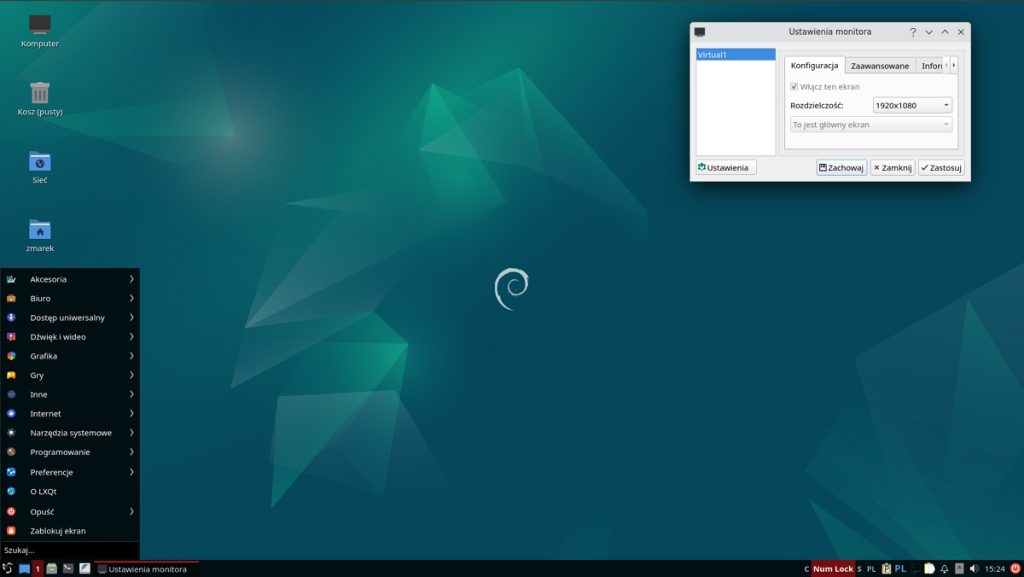The image size is (1024, 577).
Task: Click the Zachowaj button
Action: pyautogui.click(x=840, y=167)
